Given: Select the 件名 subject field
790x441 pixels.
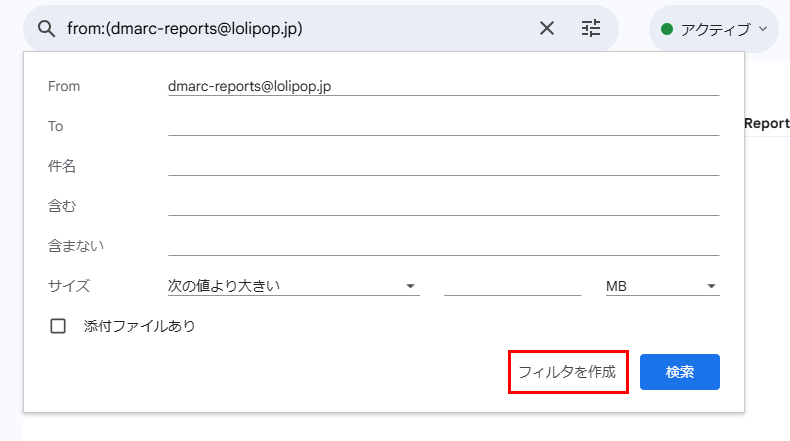Looking at the screenshot, I should pos(443,166).
